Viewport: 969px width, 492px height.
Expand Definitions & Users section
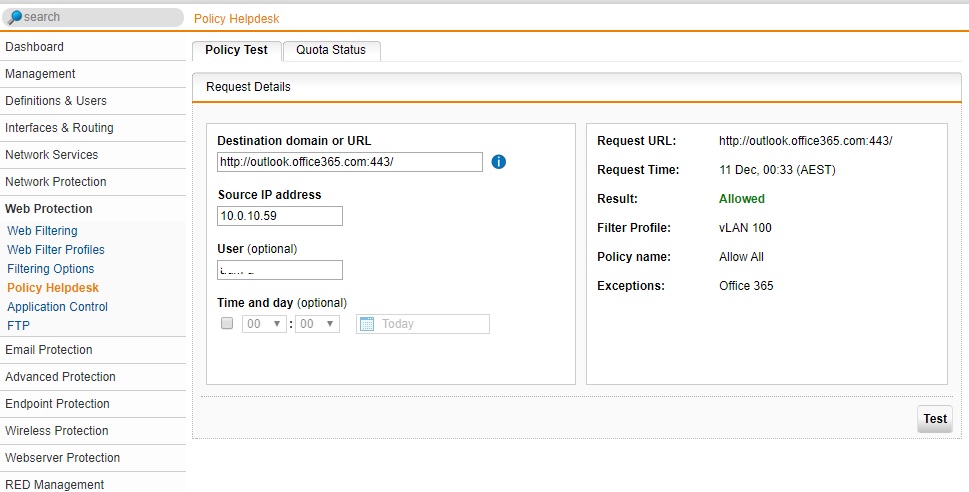pyautogui.click(x=93, y=101)
